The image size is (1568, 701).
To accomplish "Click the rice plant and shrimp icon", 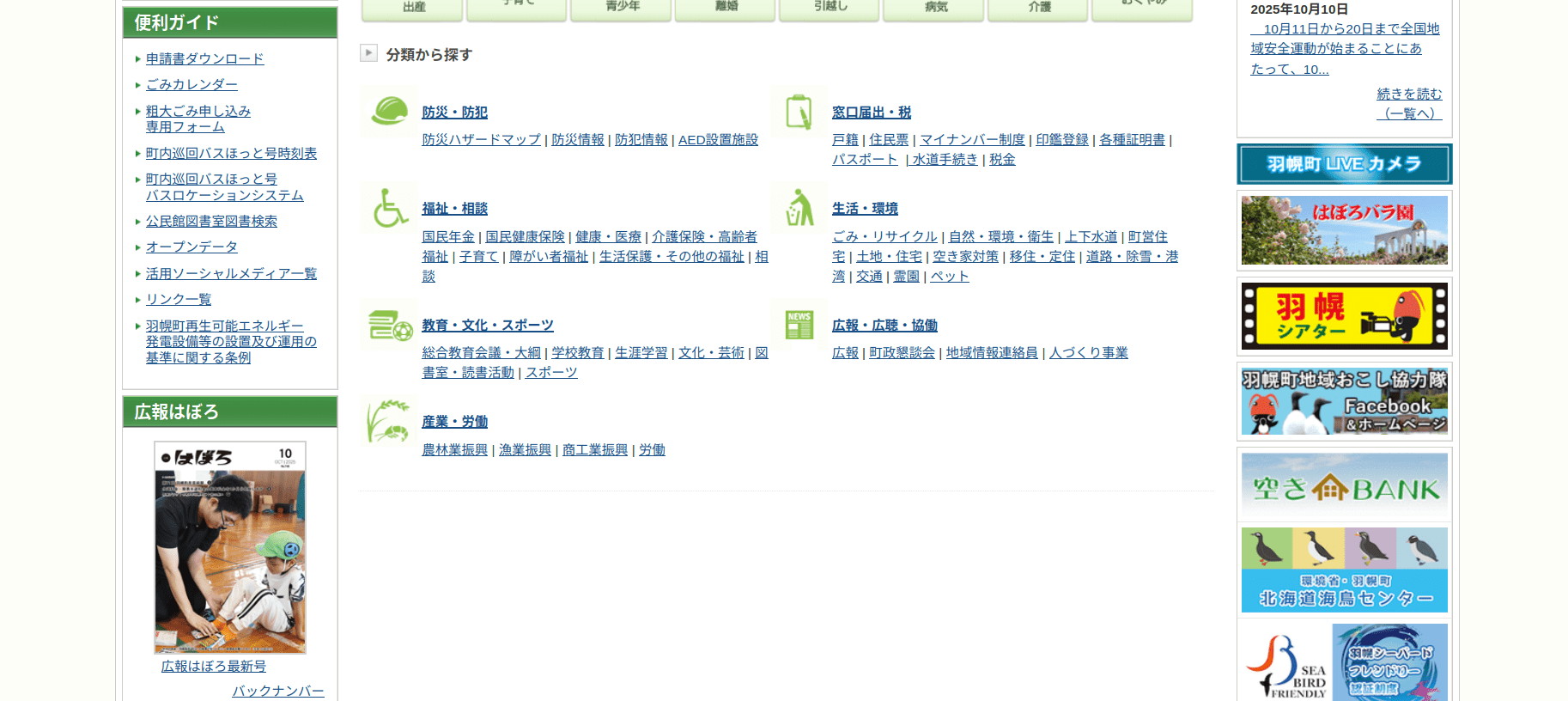I will [x=389, y=421].
